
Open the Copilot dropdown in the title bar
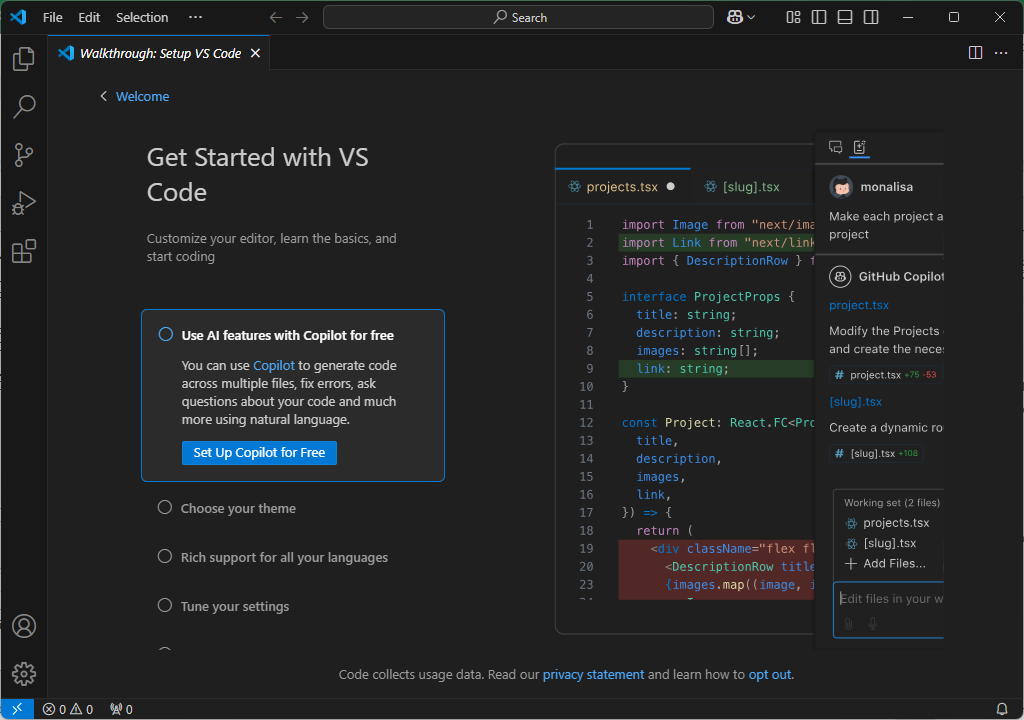coord(741,17)
